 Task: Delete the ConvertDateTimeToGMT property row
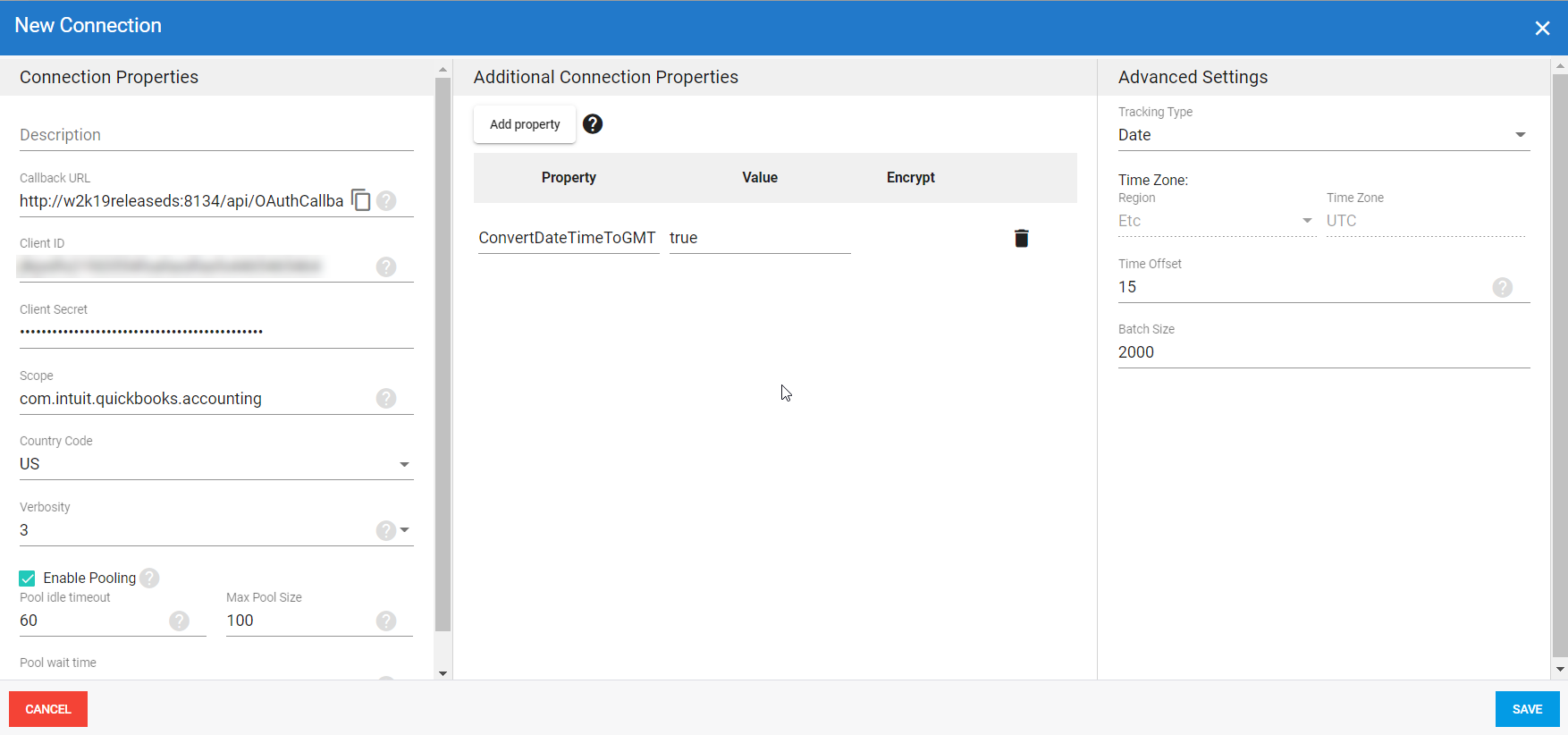(x=1021, y=238)
